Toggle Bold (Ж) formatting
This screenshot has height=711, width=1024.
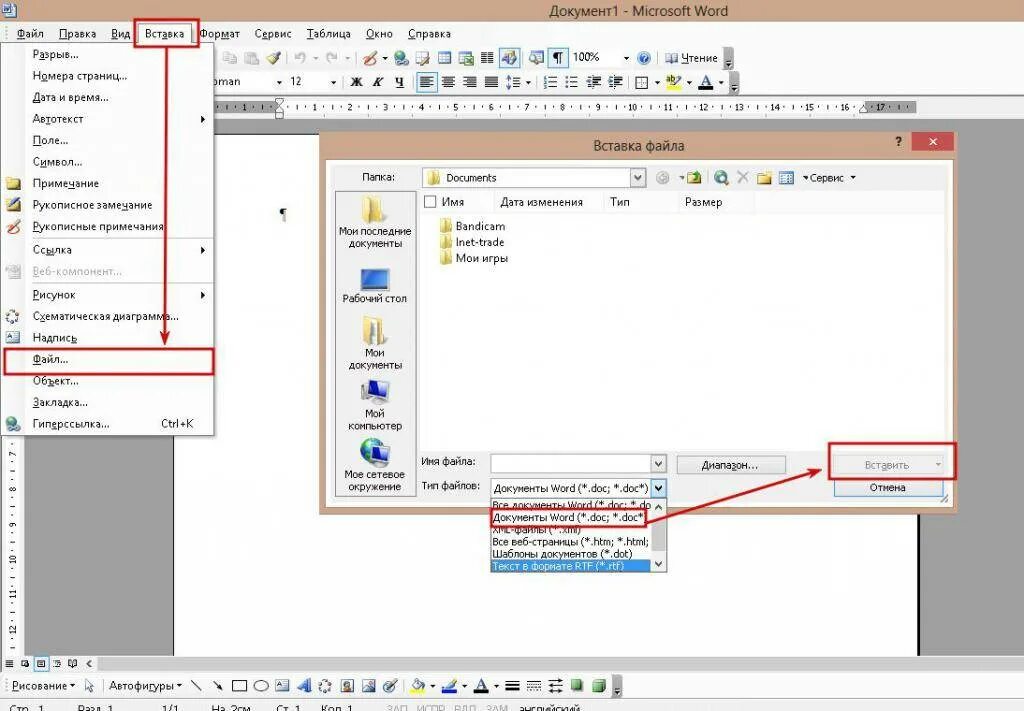357,82
